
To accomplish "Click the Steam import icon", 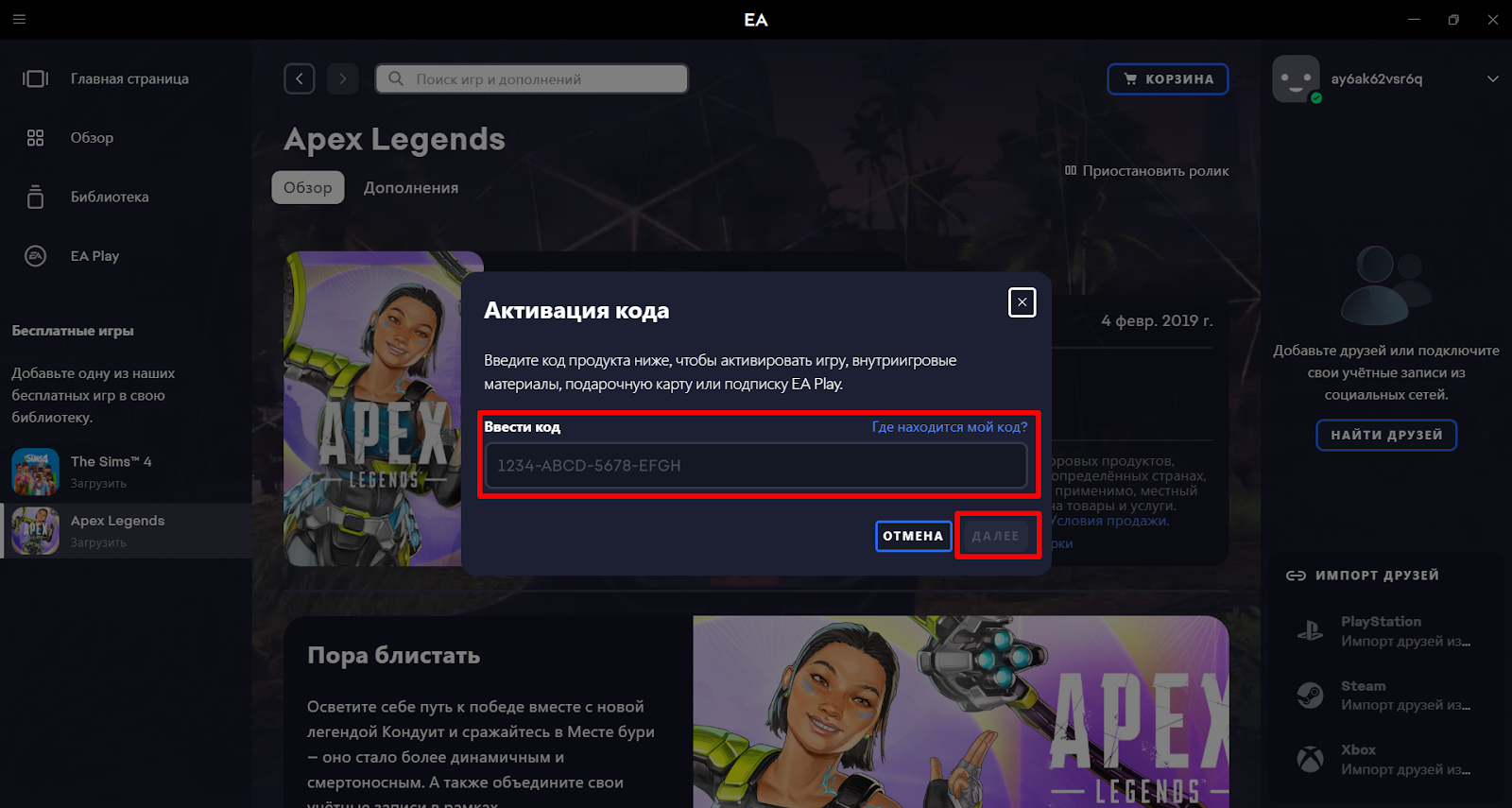I will [x=1310, y=696].
